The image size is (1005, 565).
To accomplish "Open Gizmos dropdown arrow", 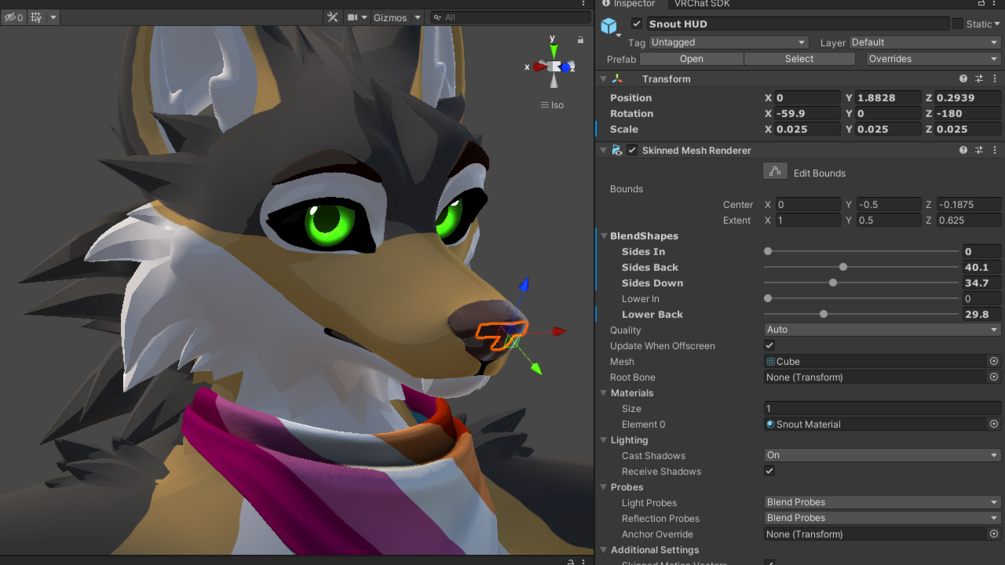I will click(417, 17).
